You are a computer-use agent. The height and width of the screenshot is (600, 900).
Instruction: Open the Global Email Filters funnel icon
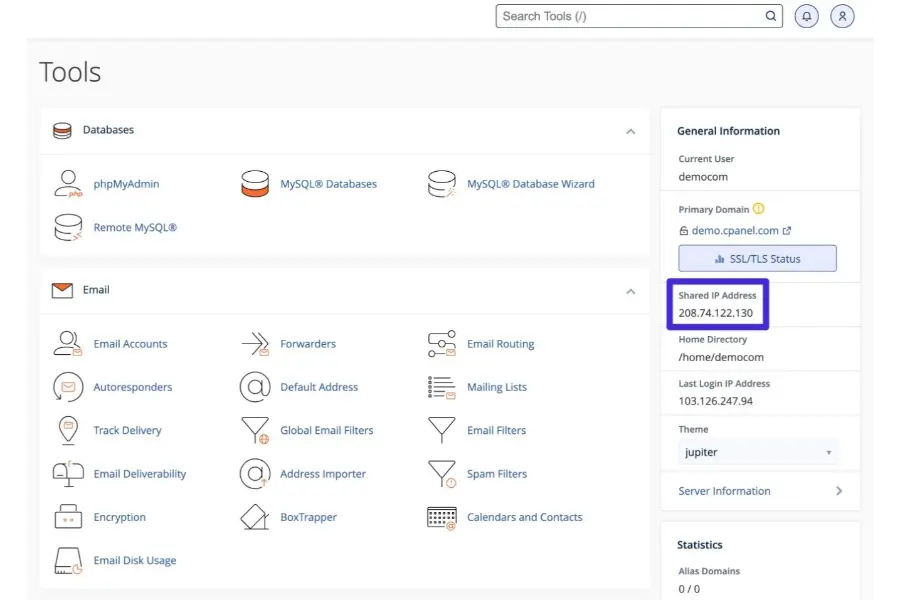pyautogui.click(x=255, y=430)
